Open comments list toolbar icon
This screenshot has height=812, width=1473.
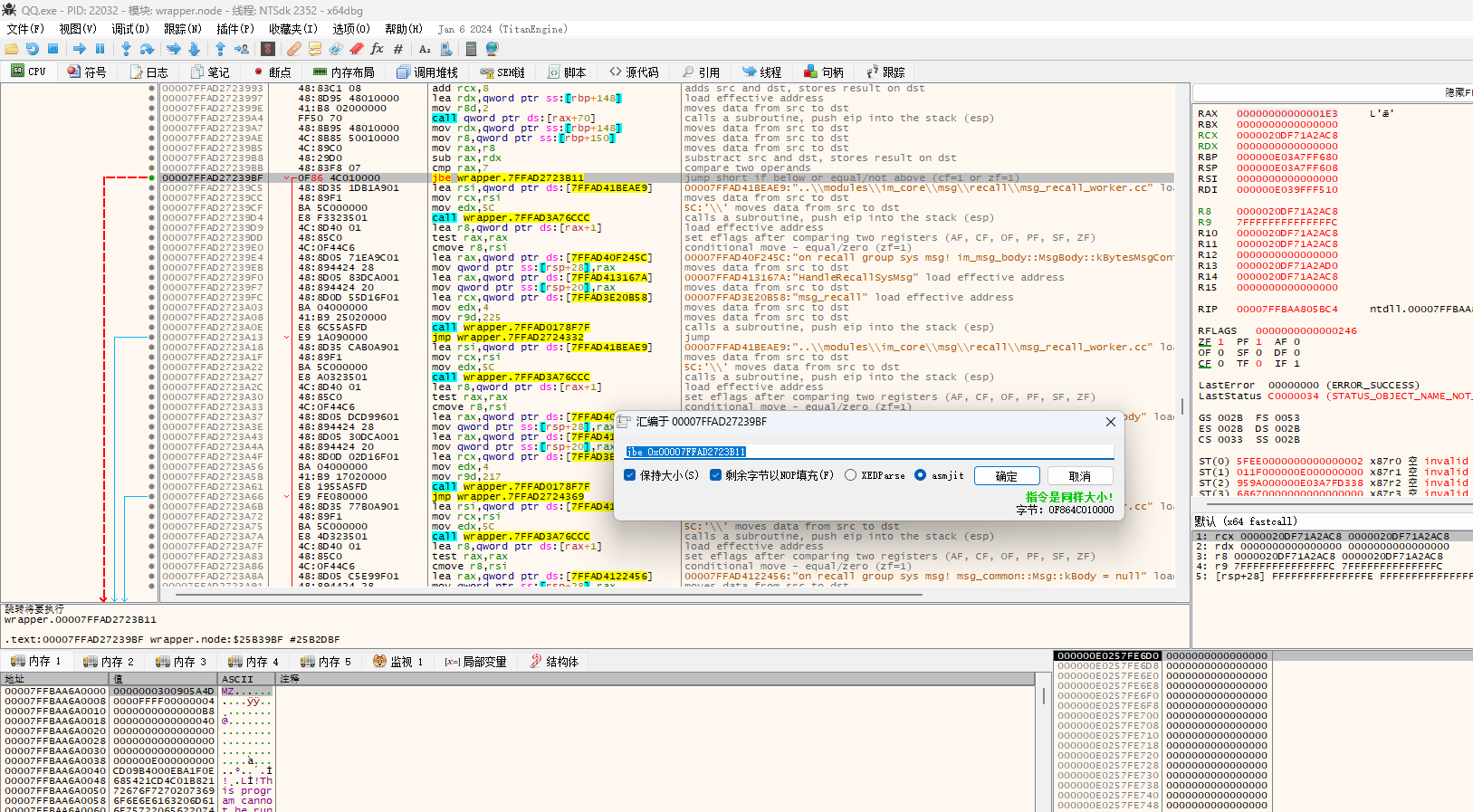pos(315,49)
